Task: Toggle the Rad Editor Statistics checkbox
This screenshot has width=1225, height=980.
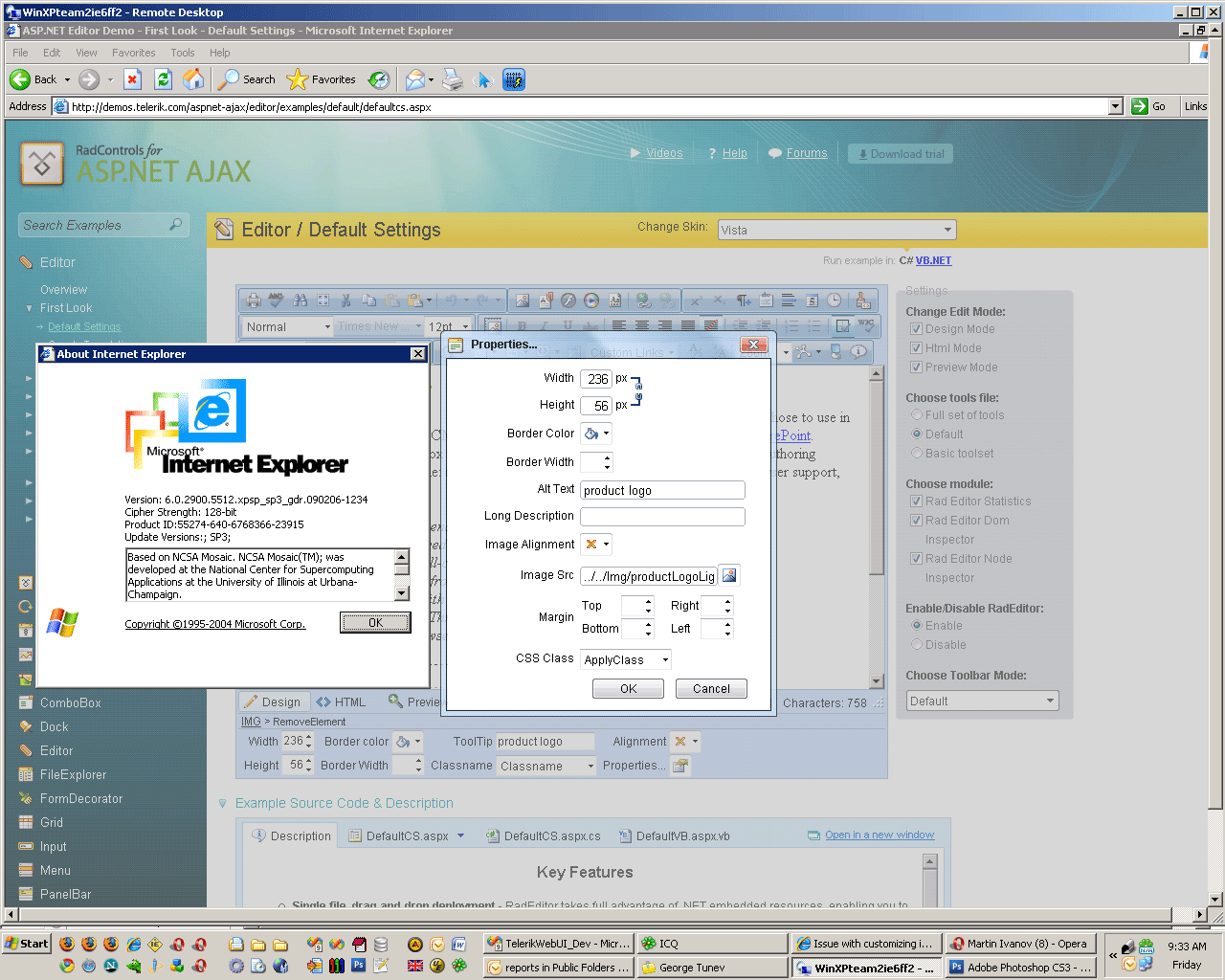Action: 916,501
